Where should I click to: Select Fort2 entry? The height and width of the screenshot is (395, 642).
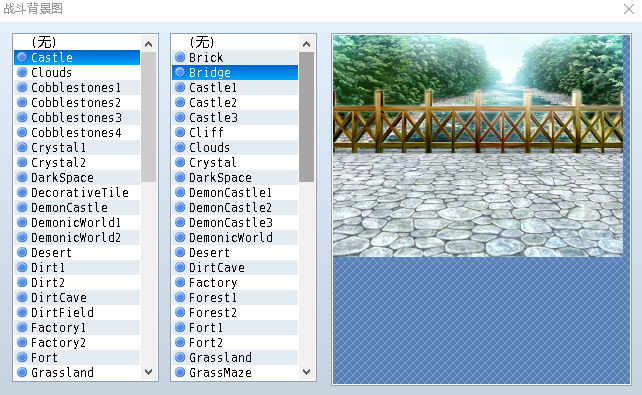pyautogui.click(x=235, y=343)
